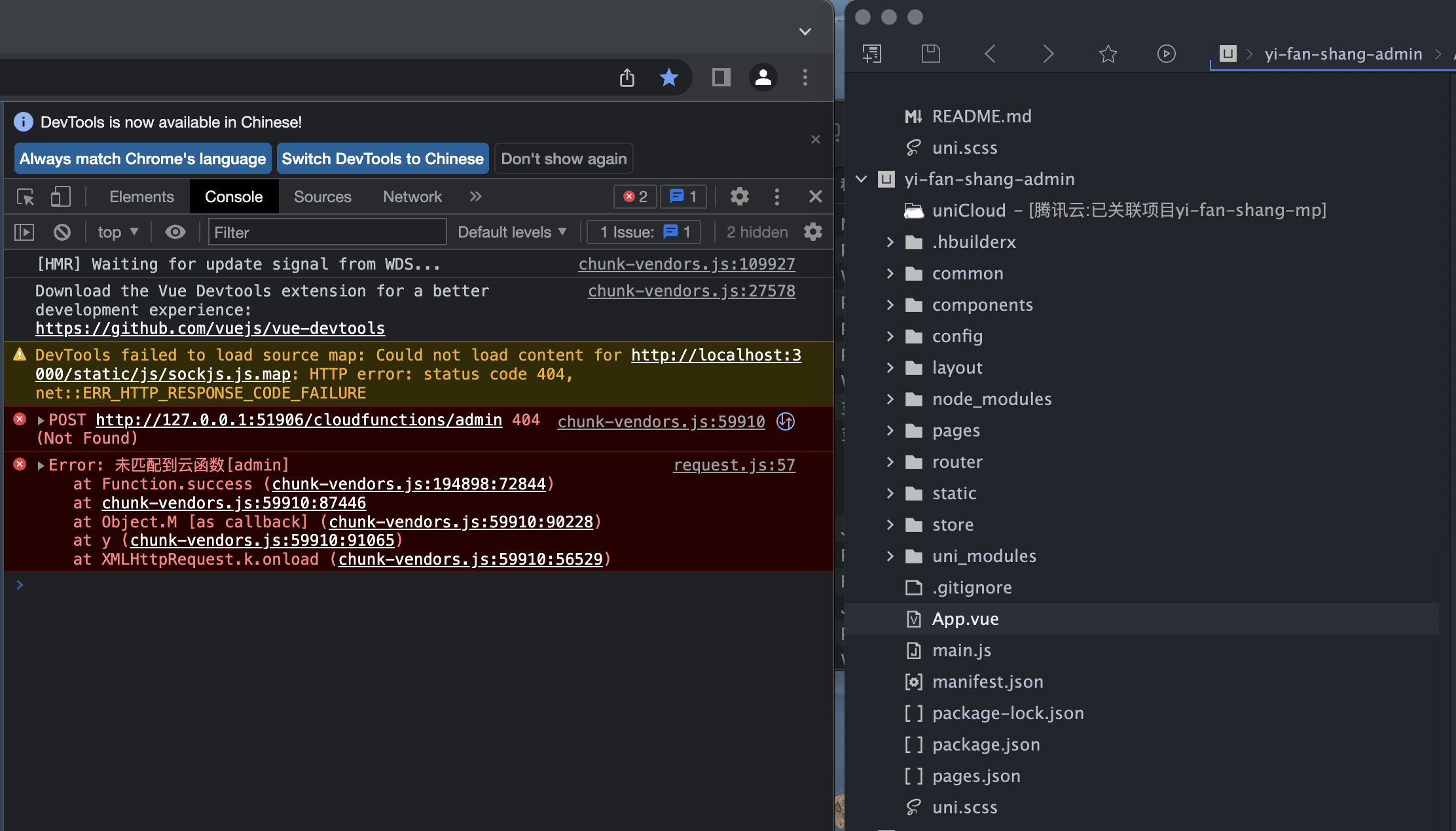The height and width of the screenshot is (831, 1456).
Task: Expand the pages folder
Action: [890, 431]
